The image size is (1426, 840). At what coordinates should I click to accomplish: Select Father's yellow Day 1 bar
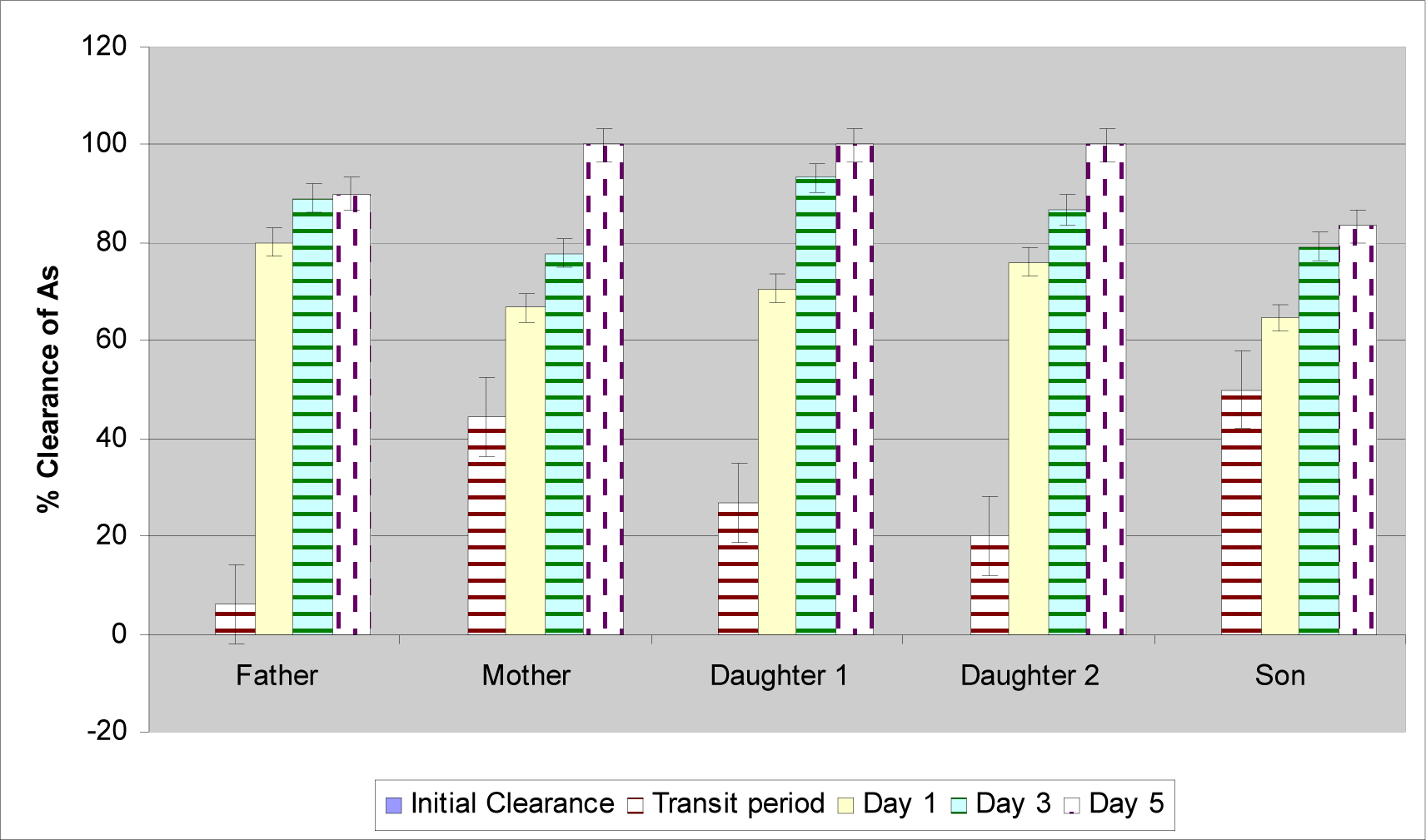[x=273, y=439]
